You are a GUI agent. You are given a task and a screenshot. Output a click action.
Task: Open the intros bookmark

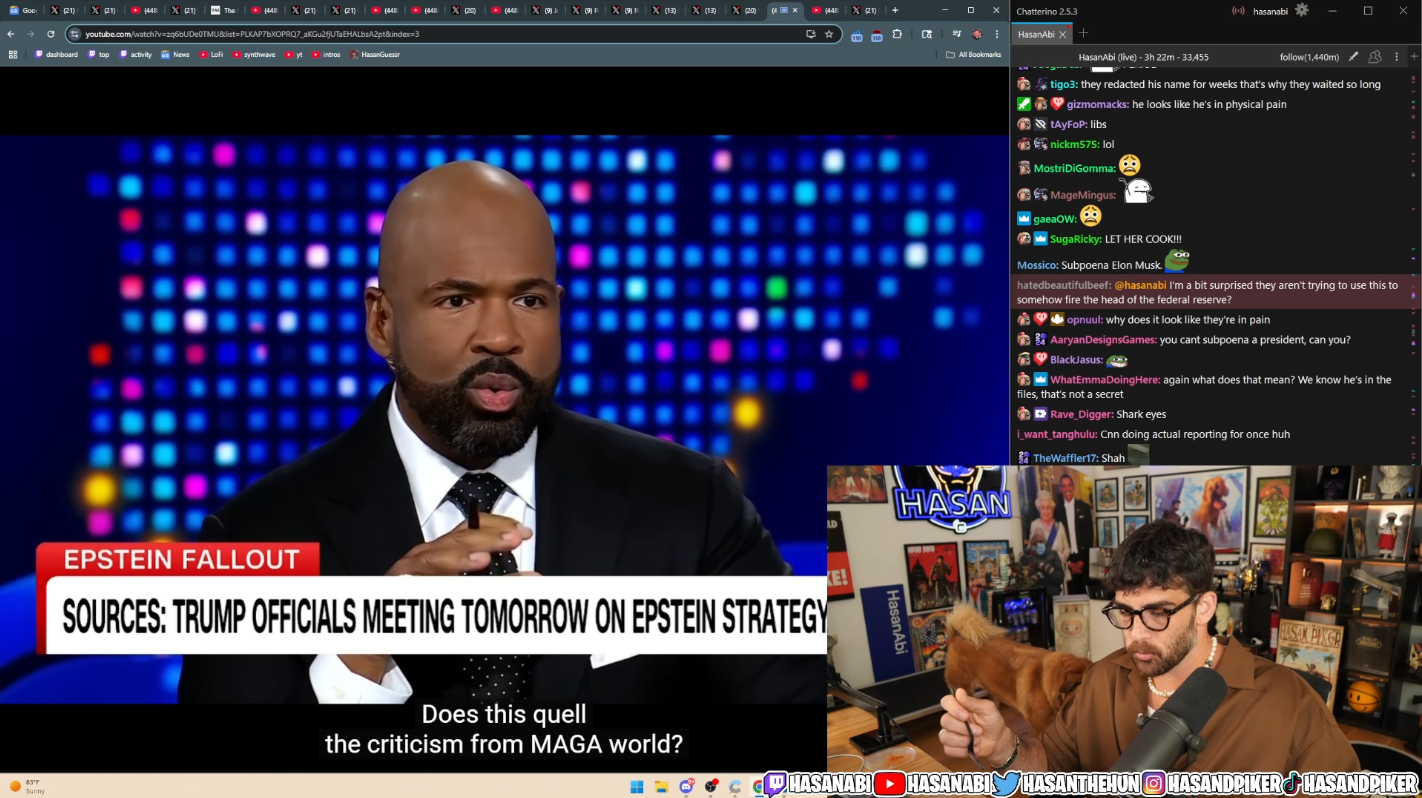[x=326, y=55]
